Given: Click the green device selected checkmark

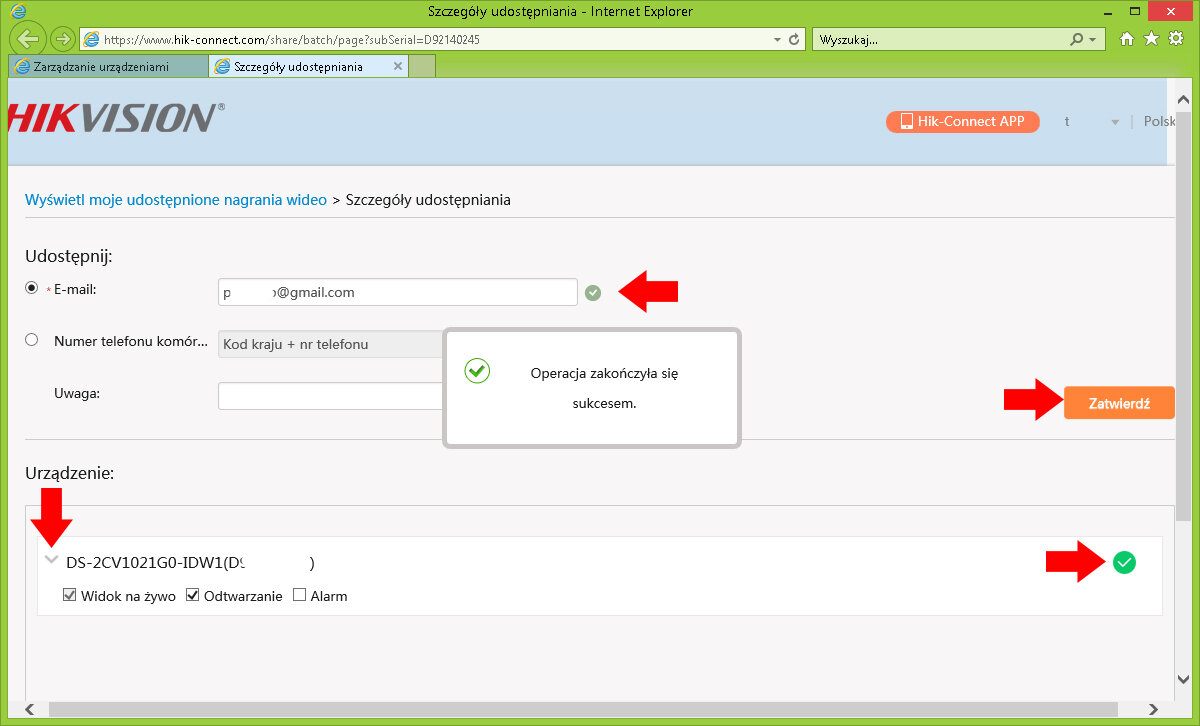Looking at the screenshot, I should click(1124, 563).
